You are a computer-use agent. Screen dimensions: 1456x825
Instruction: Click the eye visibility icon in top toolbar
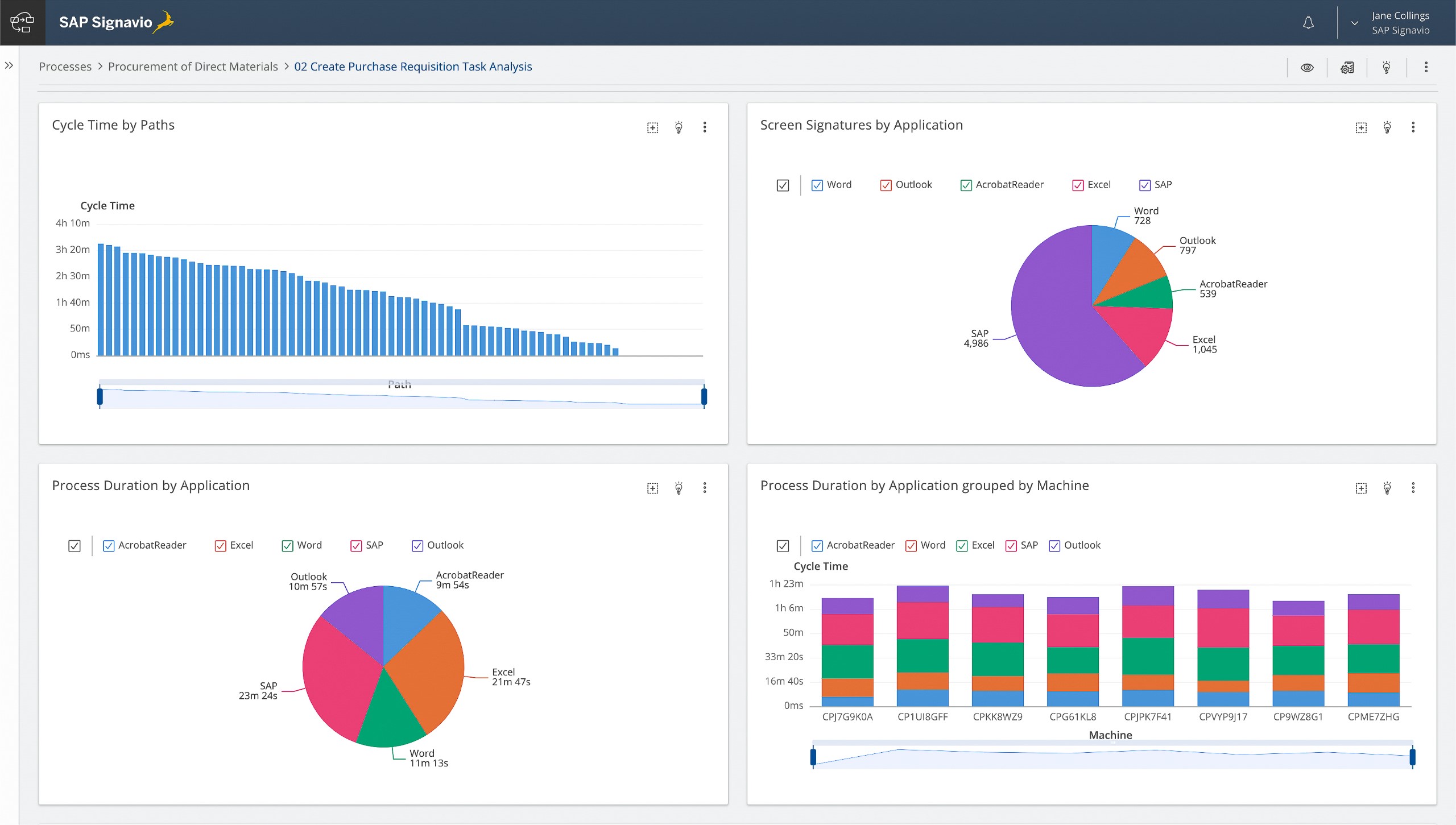click(1308, 66)
